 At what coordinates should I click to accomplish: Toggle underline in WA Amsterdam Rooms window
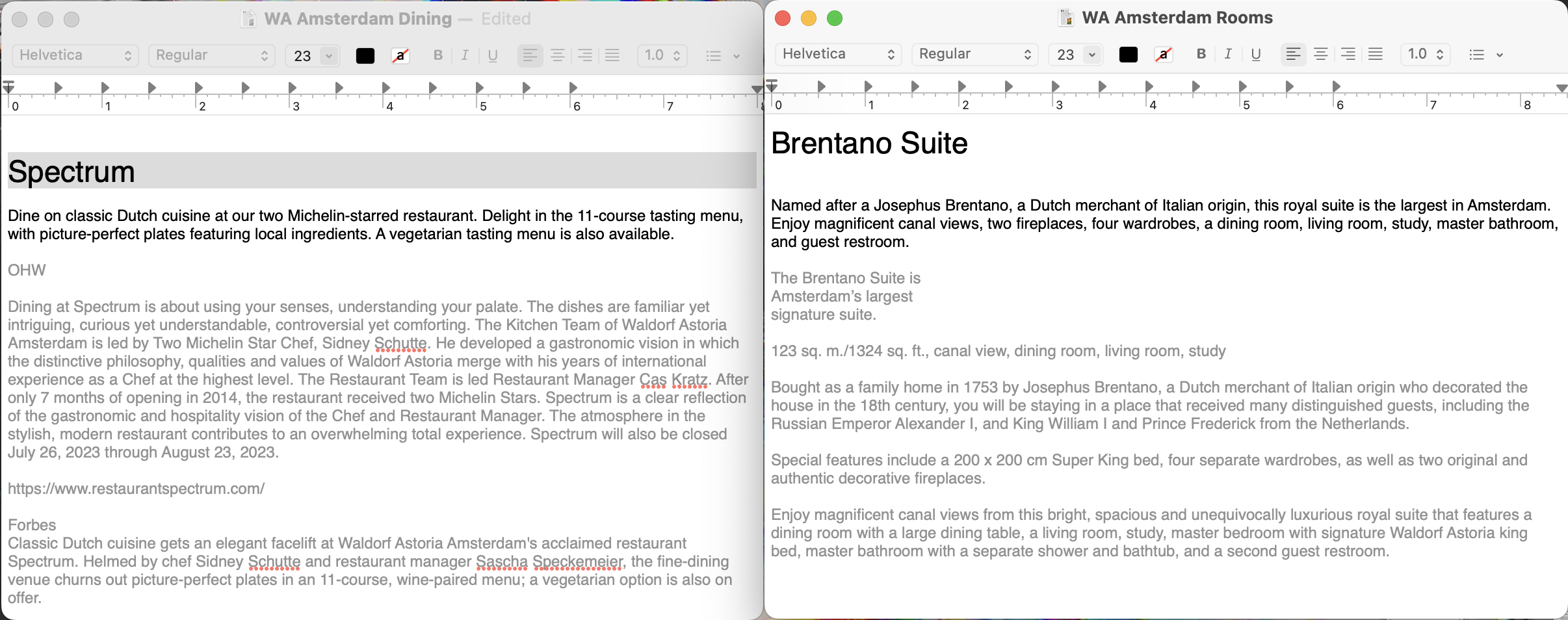coord(1256,55)
